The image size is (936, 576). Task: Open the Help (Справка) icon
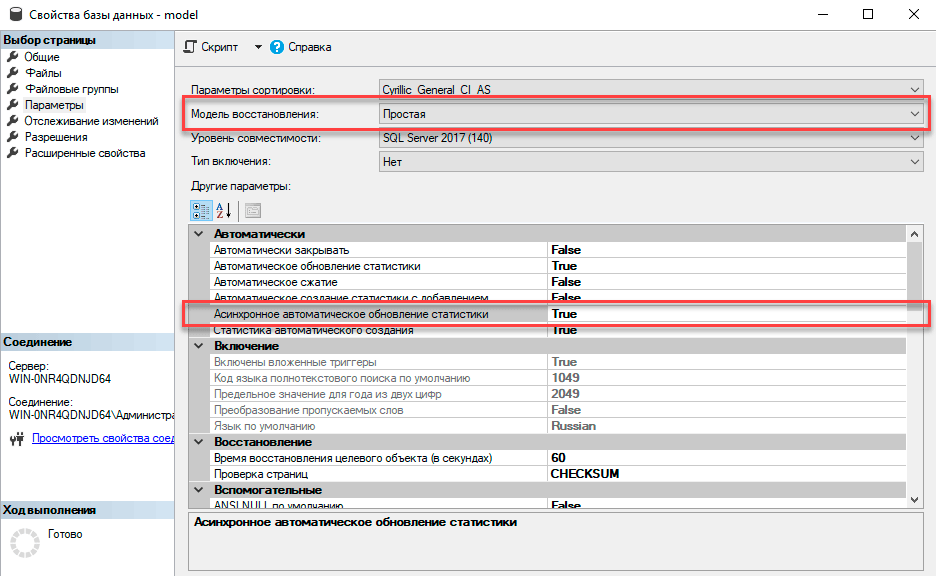tap(277, 47)
